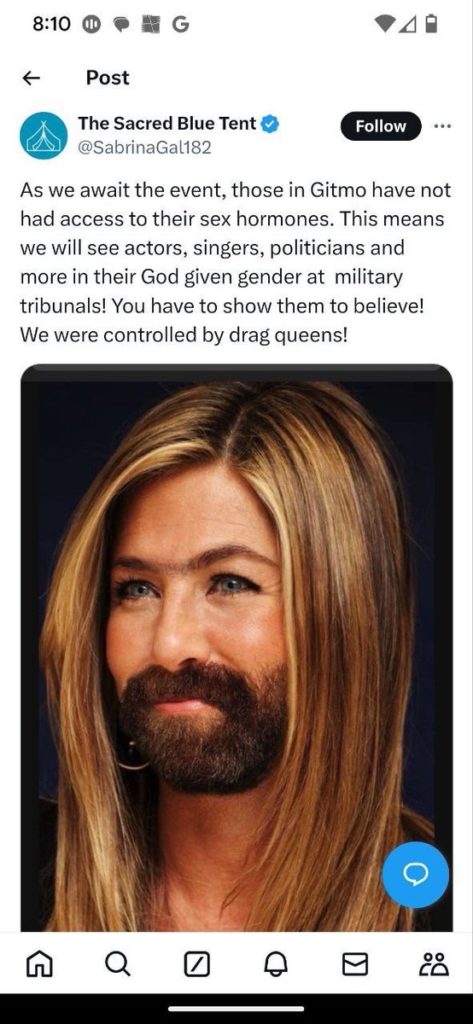The width and height of the screenshot is (473, 1024).
Task: Open the Notifications bell tab
Action: point(276,964)
